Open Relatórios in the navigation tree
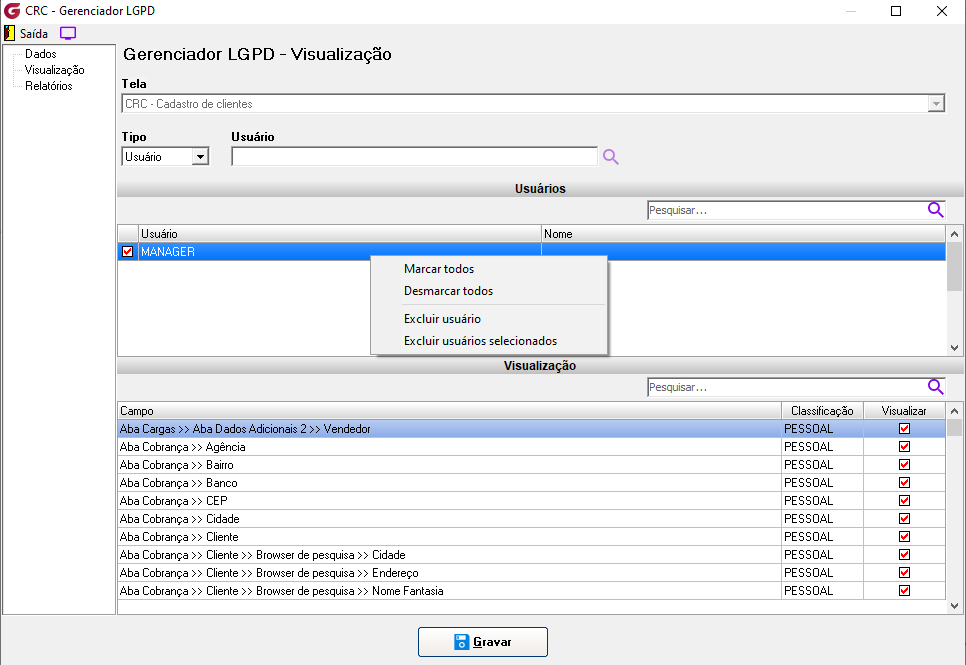 coord(49,86)
